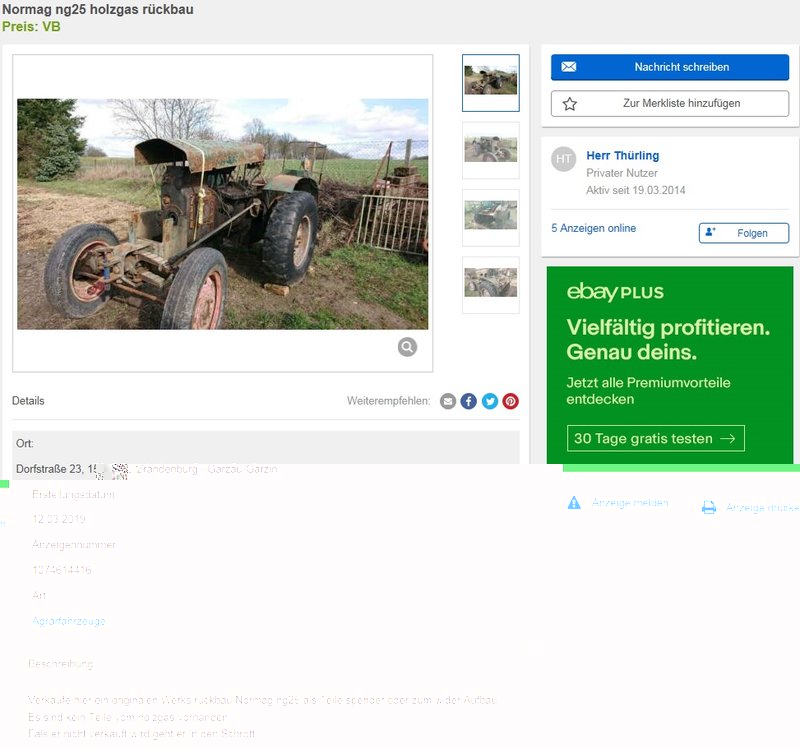Open Herr Thürling seller profile
The height and width of the screenshot is (749, 800).
point(622,156)
